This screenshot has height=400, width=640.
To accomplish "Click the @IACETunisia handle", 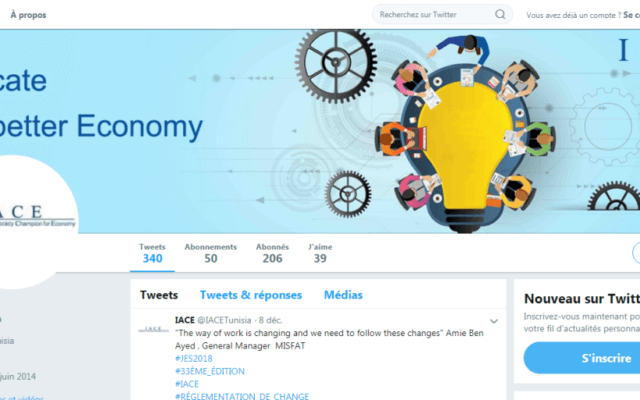I will pos(224,320).
